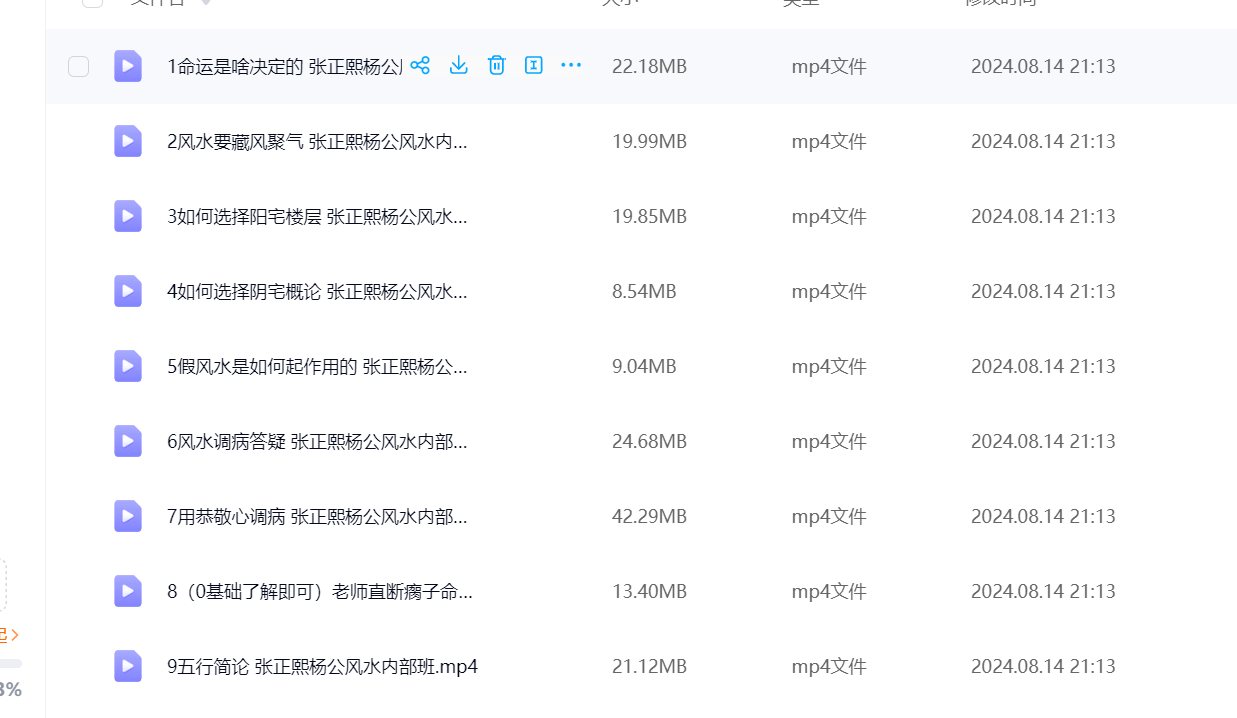1237x718 pixels.
Task: Sort by the file size column header
Action: point(620,2)
